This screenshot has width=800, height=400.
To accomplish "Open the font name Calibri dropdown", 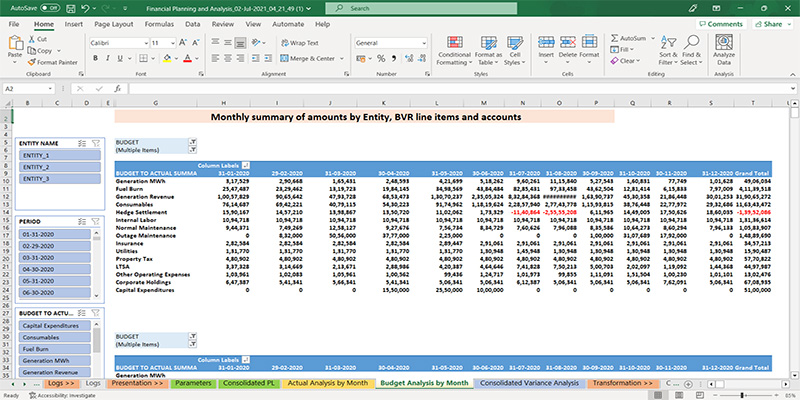I will tap(144, 44).
